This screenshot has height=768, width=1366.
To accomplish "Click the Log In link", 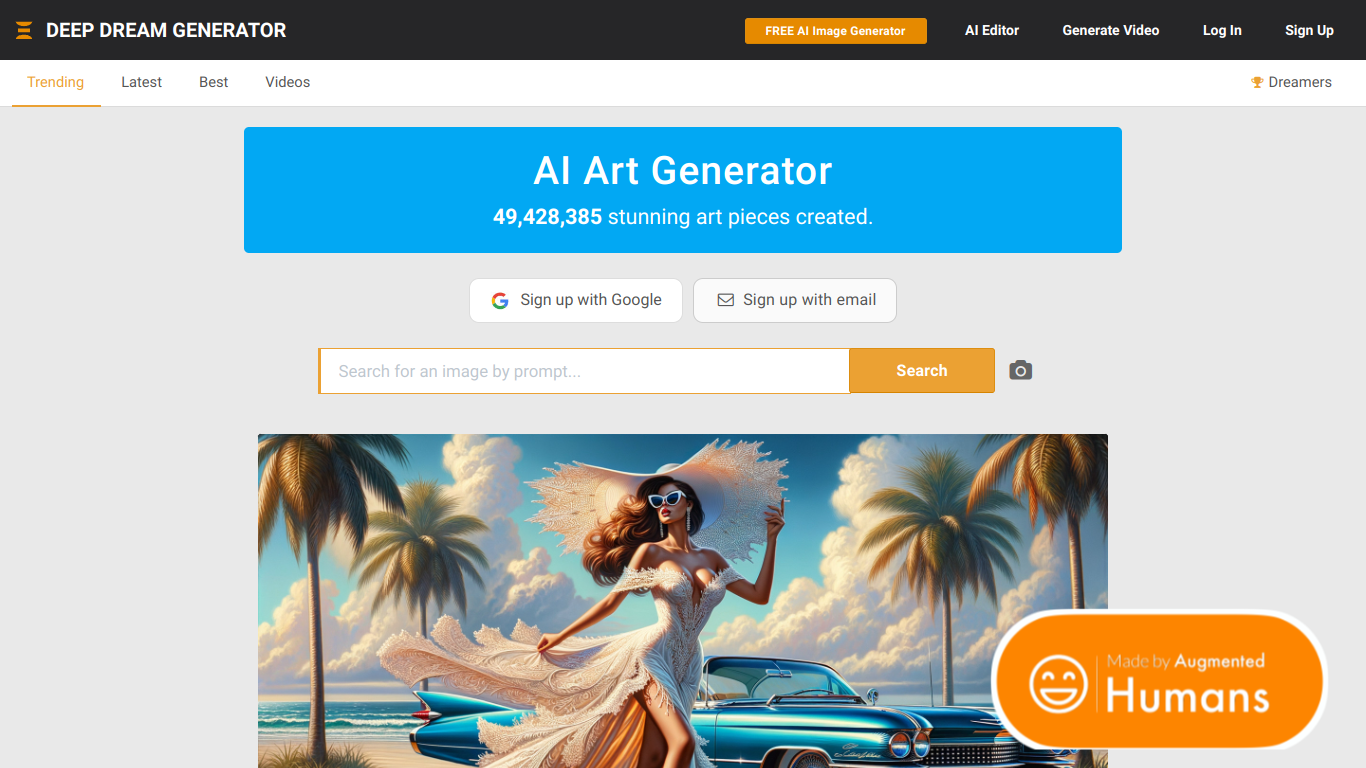I will tap(1222, 30).
